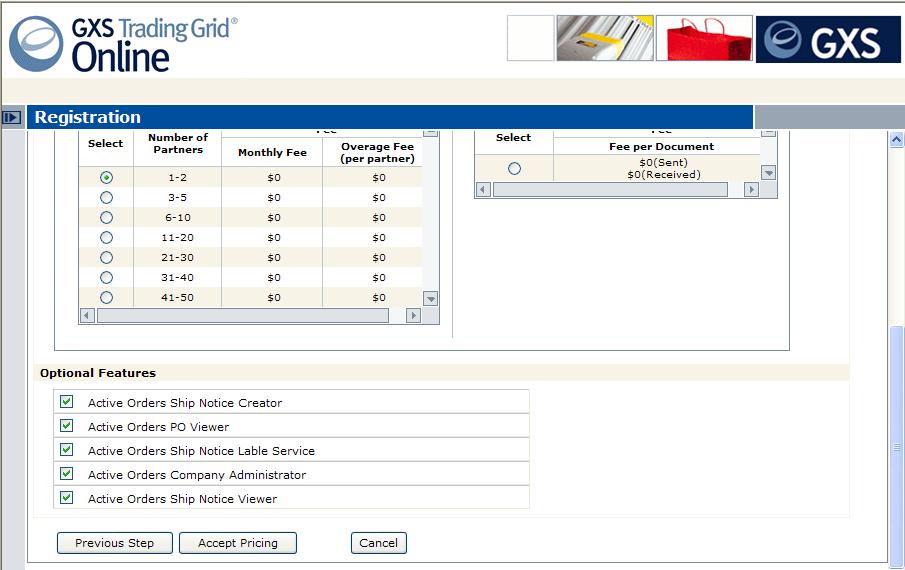The width and height of the screenshot is (905, 570).
Task: Select the 6-10 partners radio button
Action: tap(106, 218)
